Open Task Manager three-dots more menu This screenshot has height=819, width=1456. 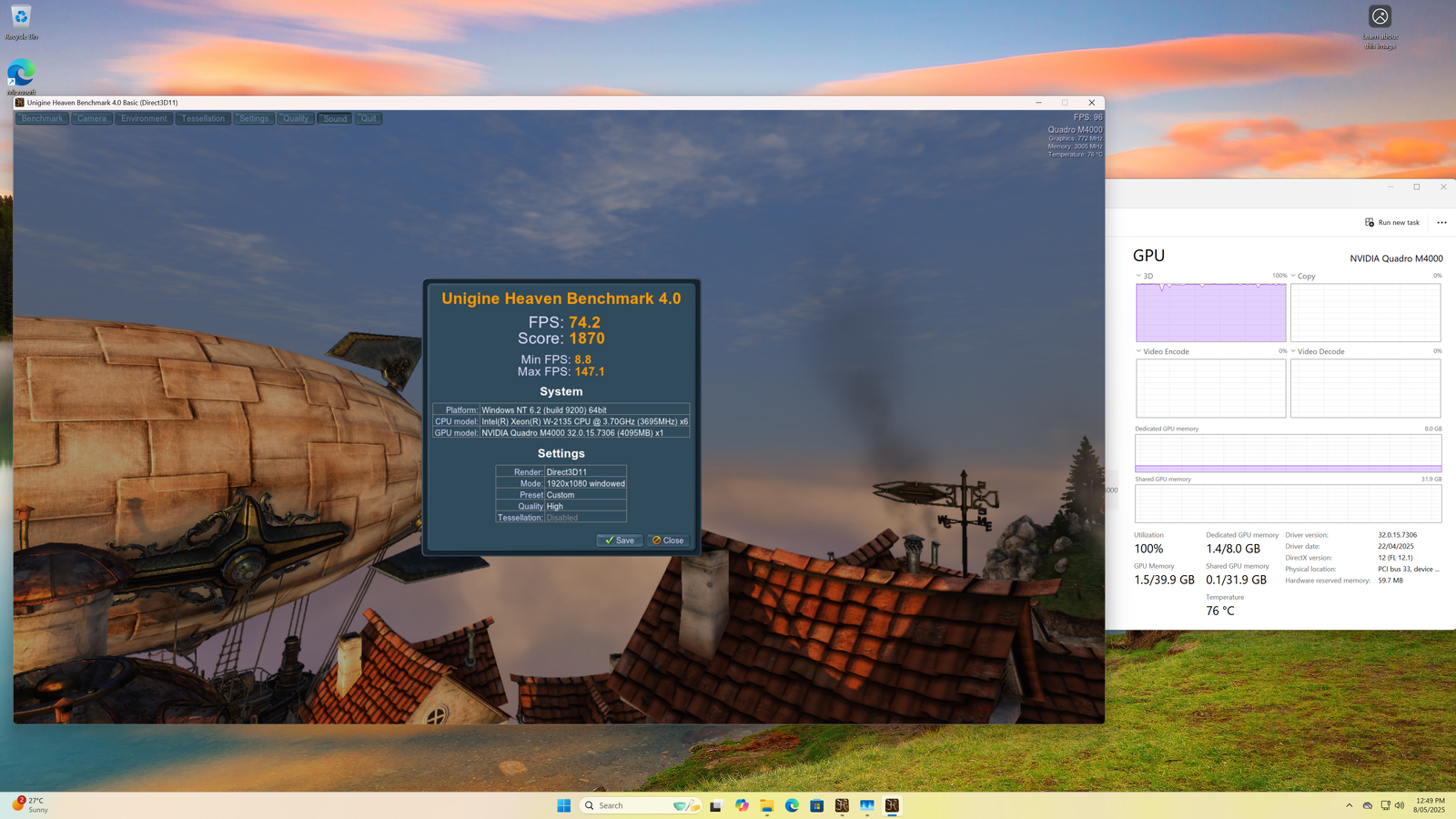(x=1441, y=222)
